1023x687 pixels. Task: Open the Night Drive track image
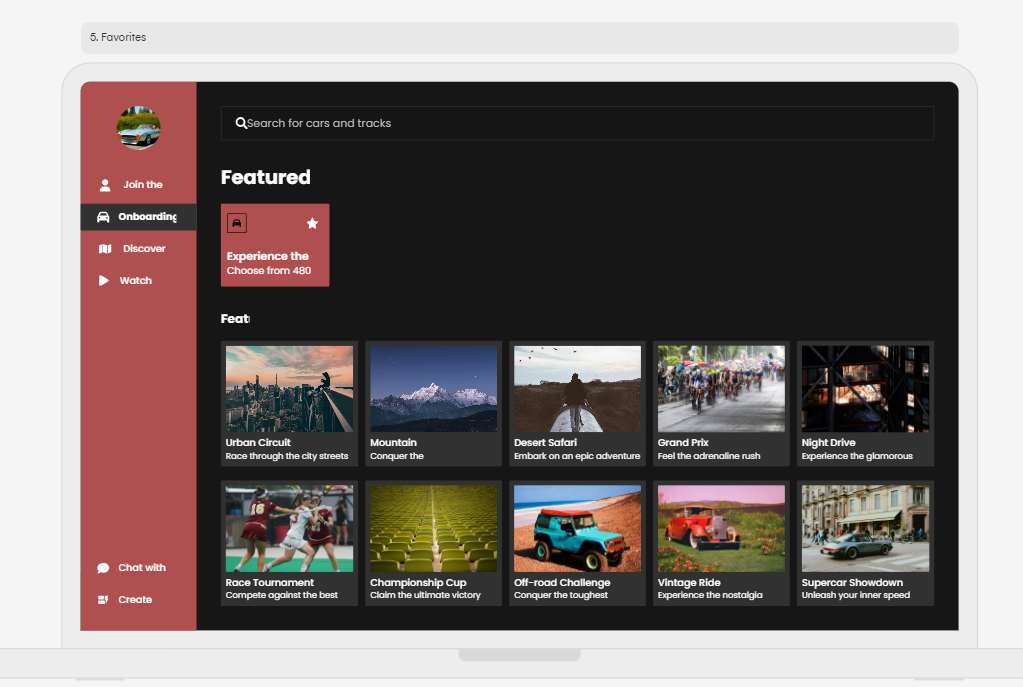click(x=865, y=389)
